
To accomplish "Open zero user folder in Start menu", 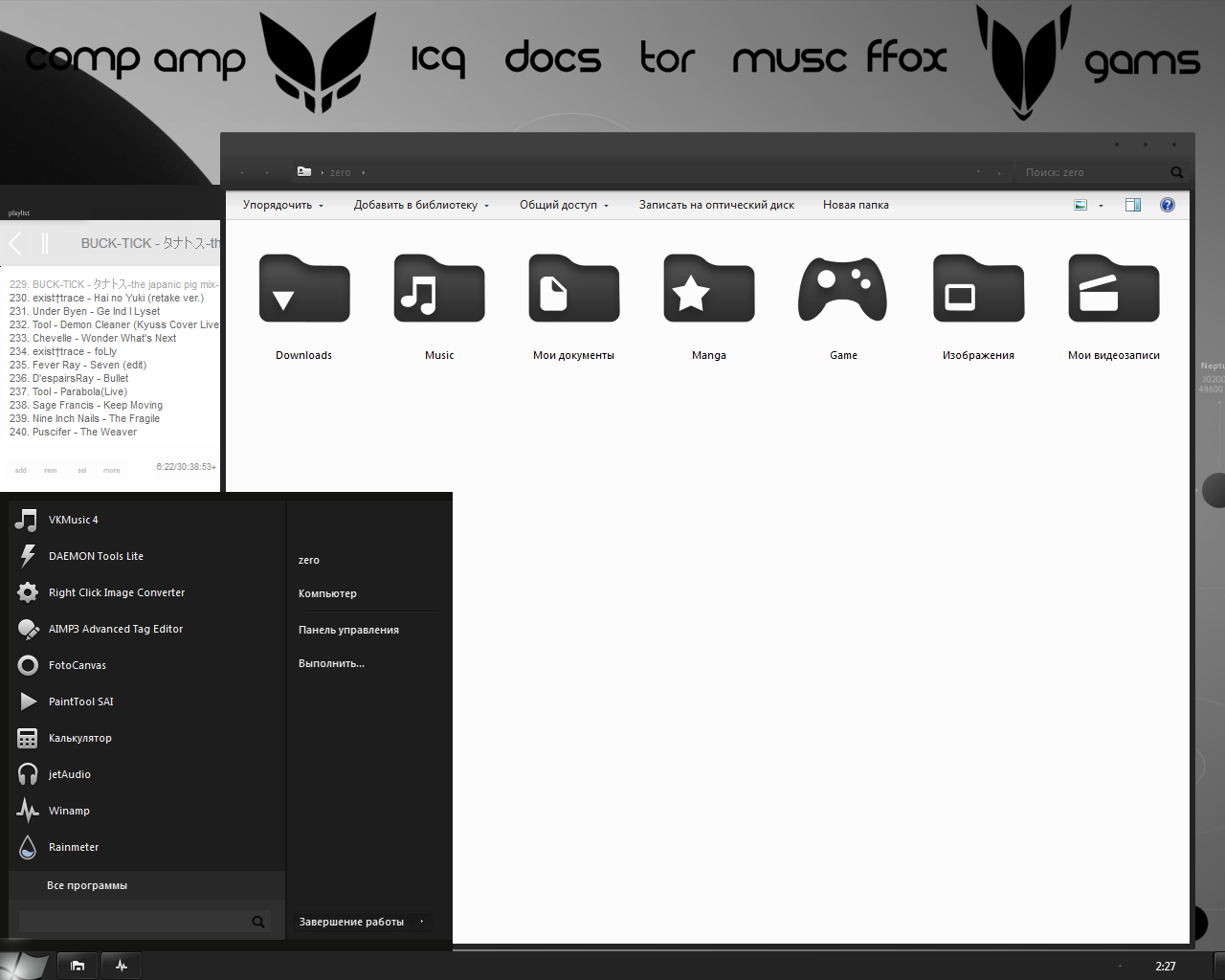I will point(309,560).
